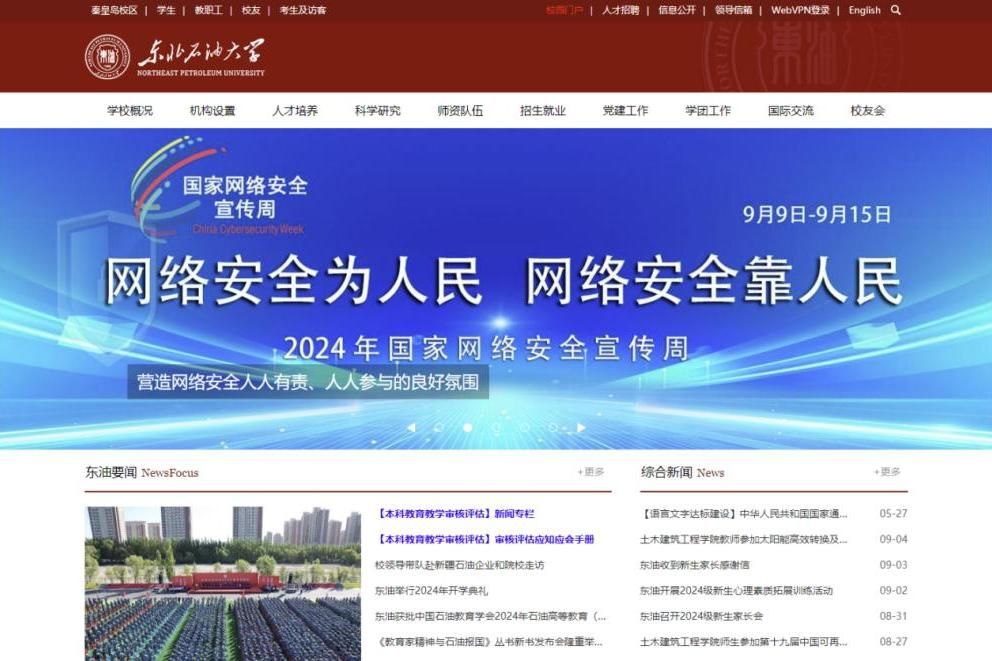
Task: Select the last carousel indicator dot
Action: tap(553, 427)
